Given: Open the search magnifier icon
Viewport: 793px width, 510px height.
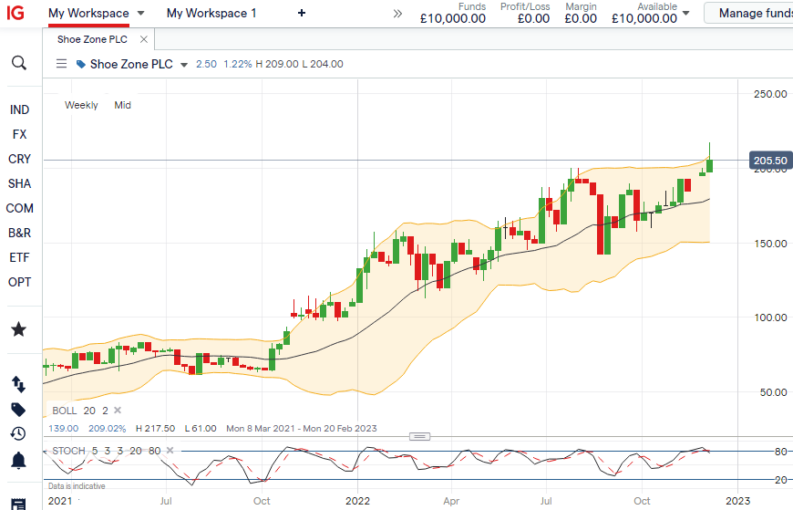Looking at the screenshot, I should click(19, 63).
